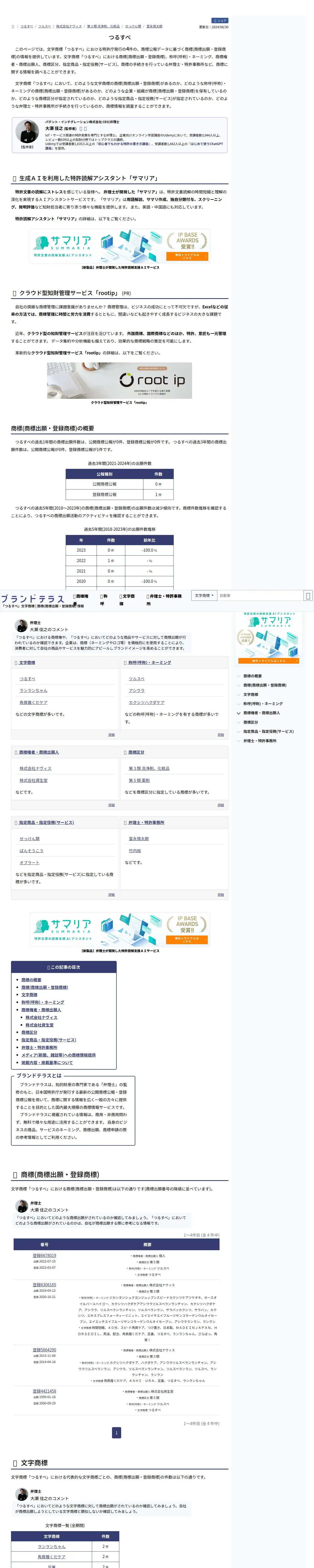
Task: Open registration 登録6306165 link
Action: [x=44, y=1285]
